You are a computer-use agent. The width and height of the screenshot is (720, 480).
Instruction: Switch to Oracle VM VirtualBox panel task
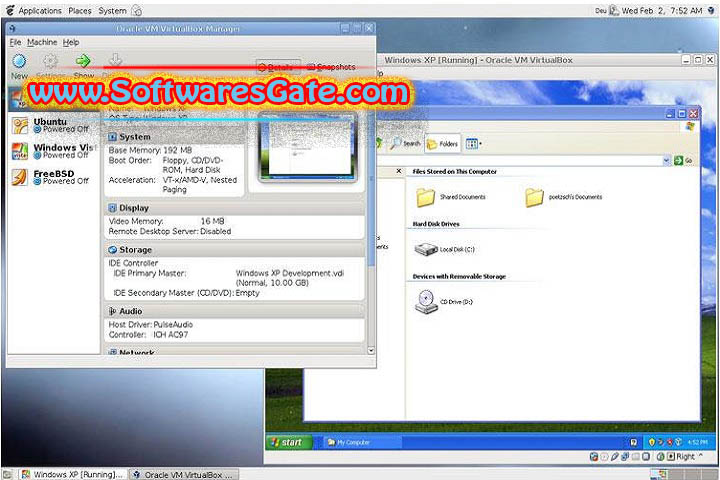pos(184,474)
